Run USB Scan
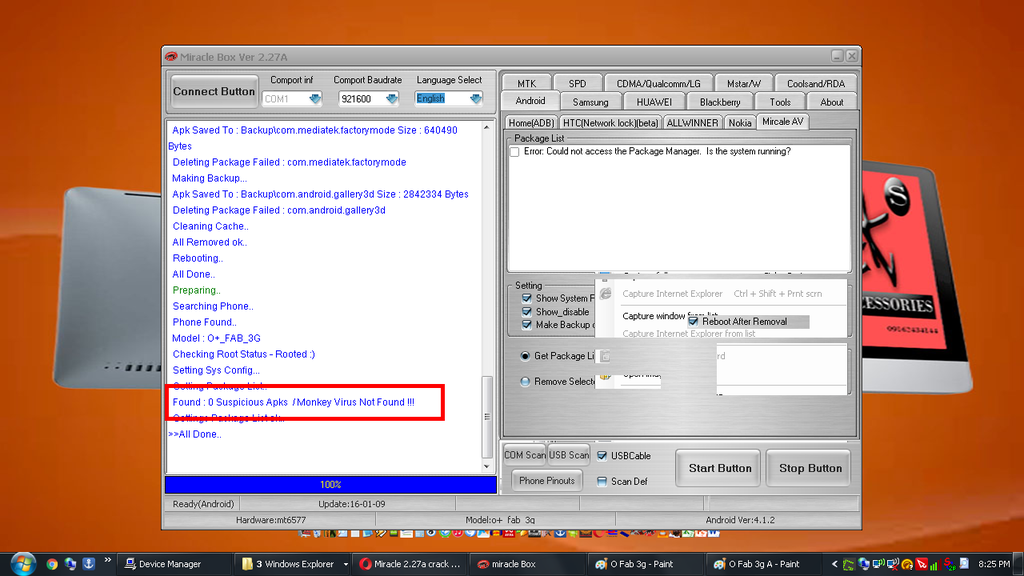Screen dimensions: 1024x576 [568, 455]
